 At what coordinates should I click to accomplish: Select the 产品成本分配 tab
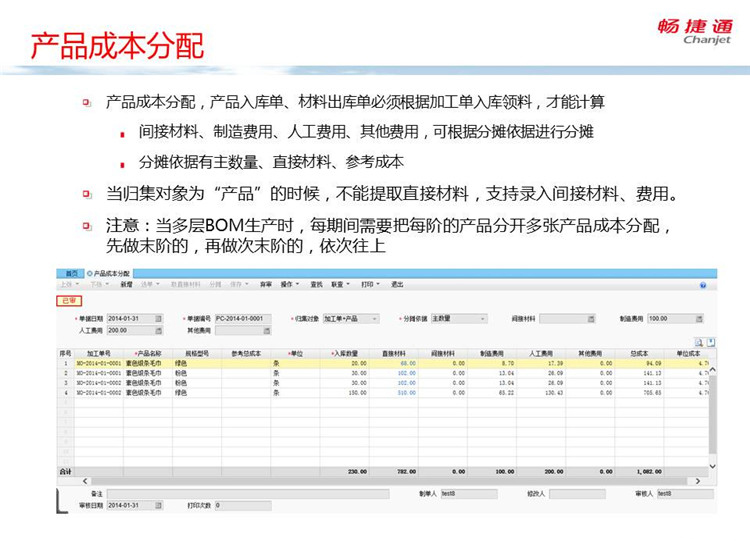(x=109, y=274)
